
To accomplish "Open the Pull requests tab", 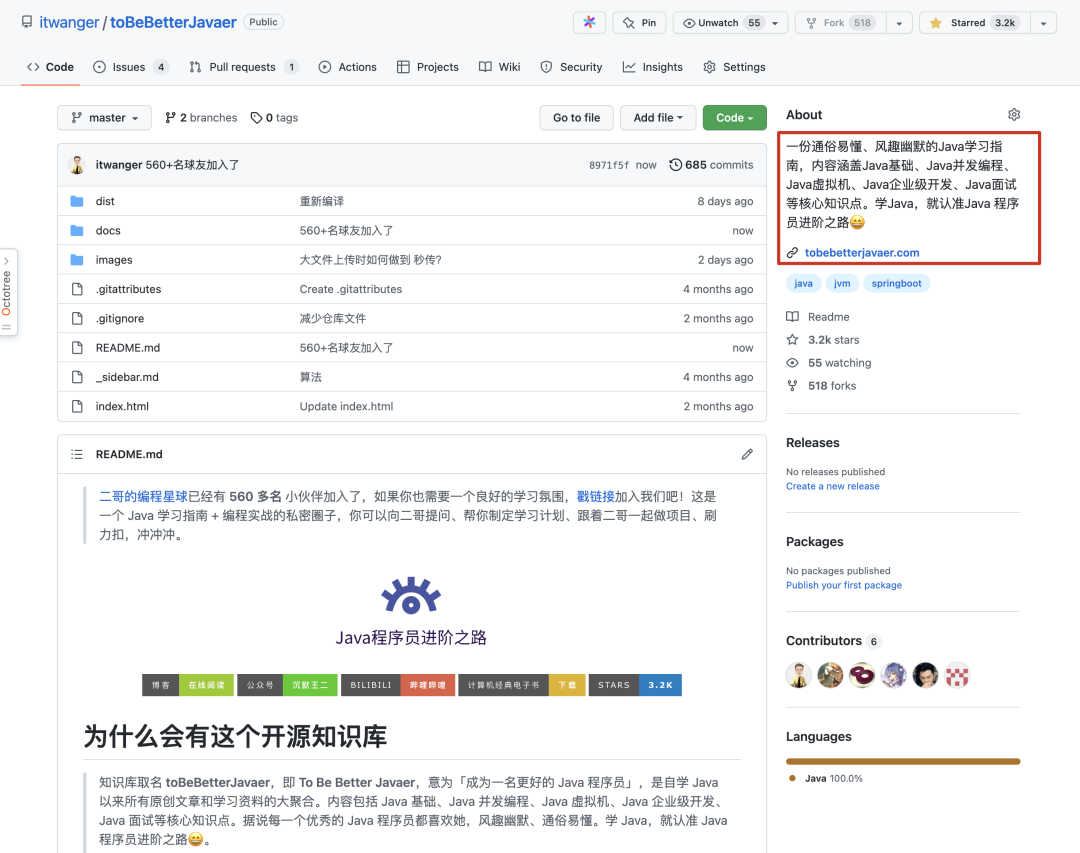I will (x=244, y=67).
